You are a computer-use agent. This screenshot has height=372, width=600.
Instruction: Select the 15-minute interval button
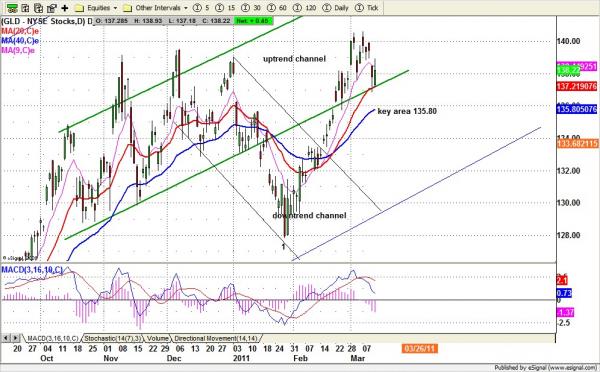point(225,8)
